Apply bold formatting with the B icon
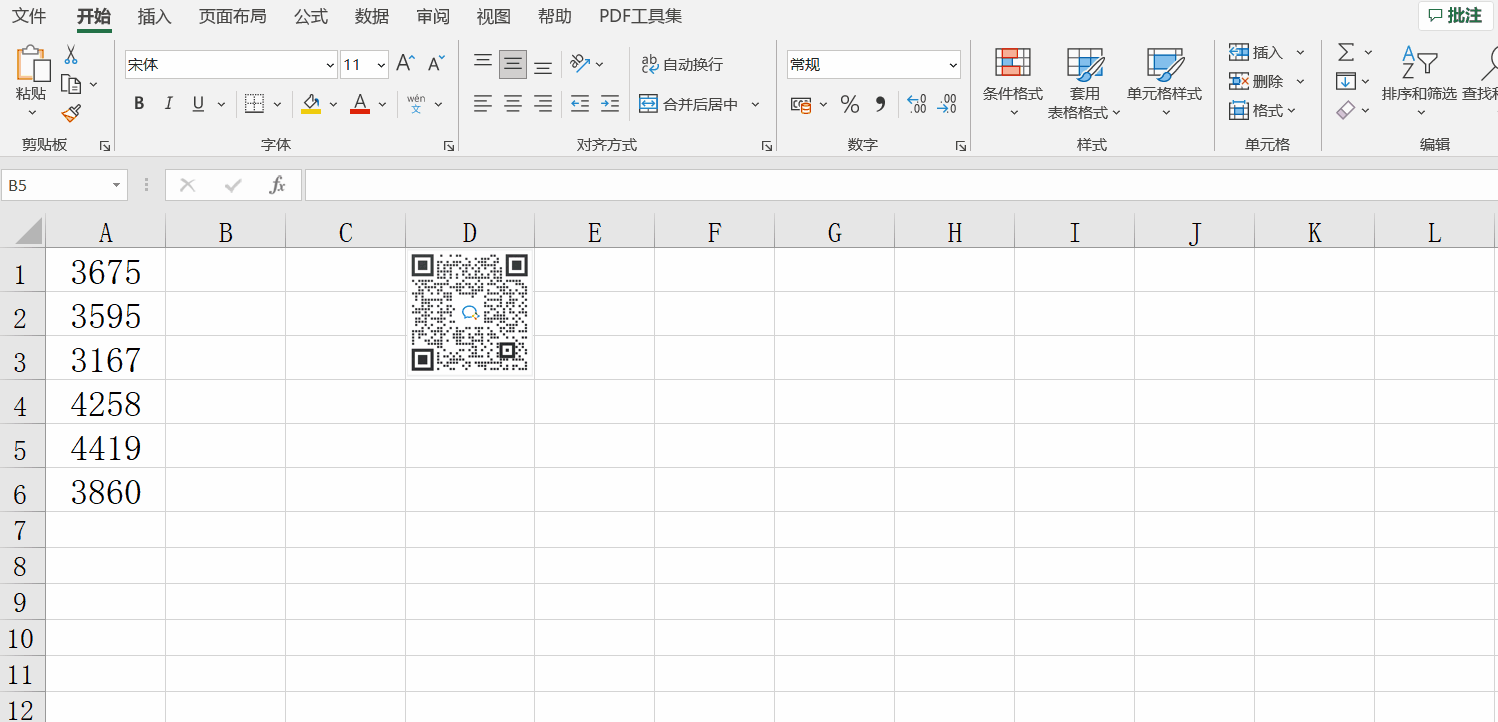This screenshot has width=1498, height=722. (x=139, y=103)
